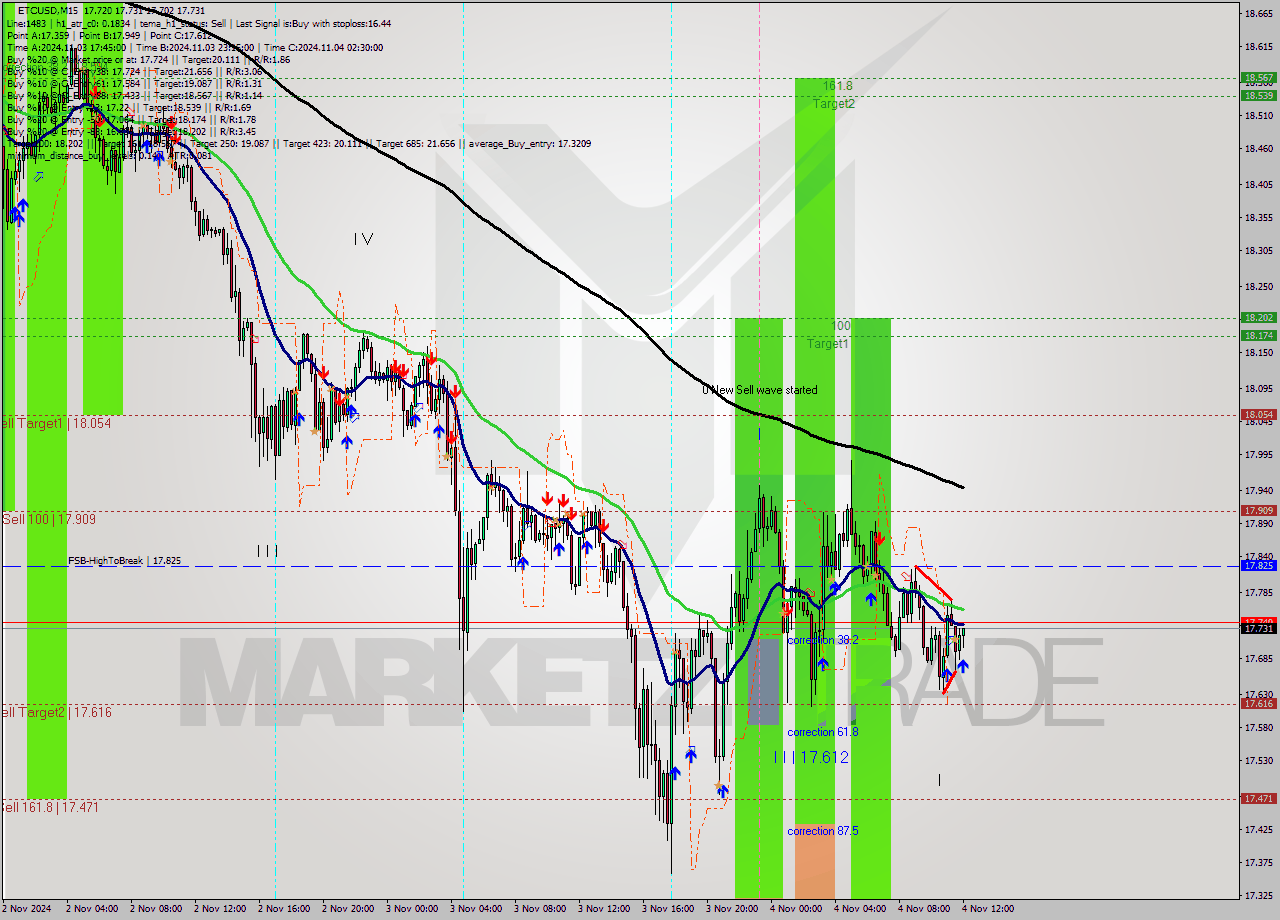Image resolution: width=1280 pixels, height=920 pixels.
Task: Click the red 17.909 price tag on the axis
Action: pos(1258,510)
